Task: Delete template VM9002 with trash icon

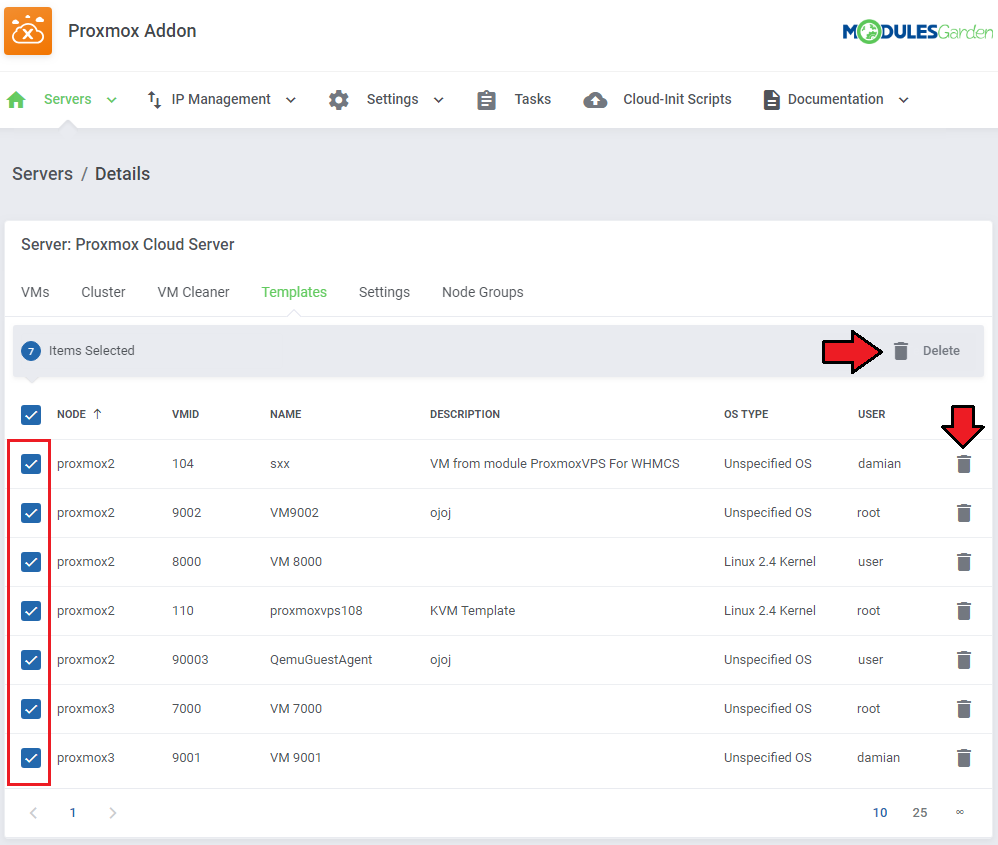Action: tap(964, 513)
